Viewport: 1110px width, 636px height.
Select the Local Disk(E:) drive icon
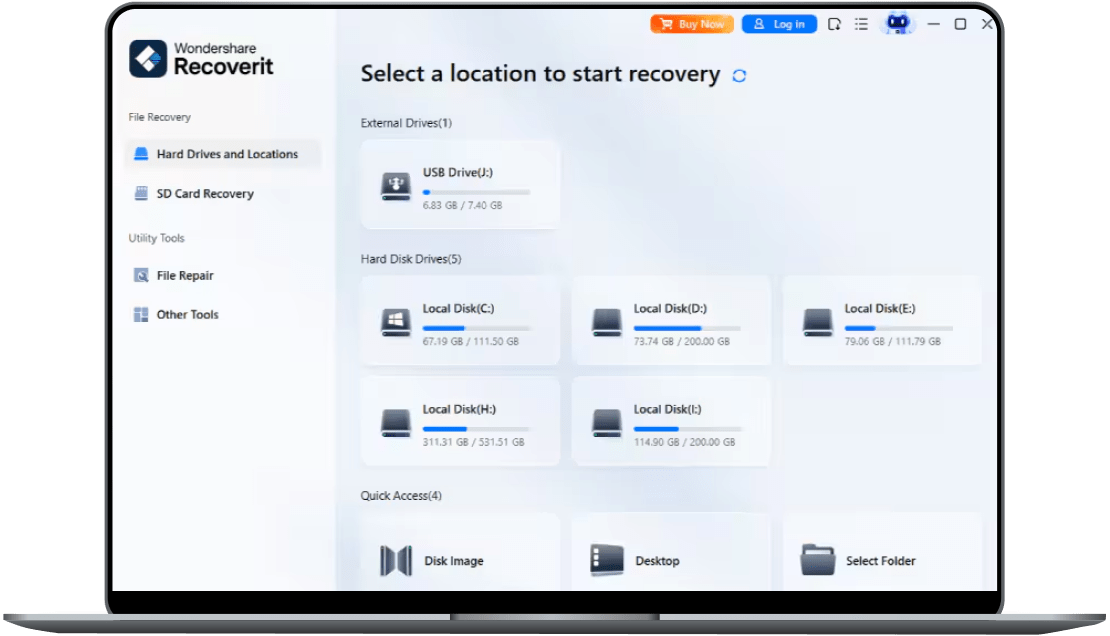(818, 322)
